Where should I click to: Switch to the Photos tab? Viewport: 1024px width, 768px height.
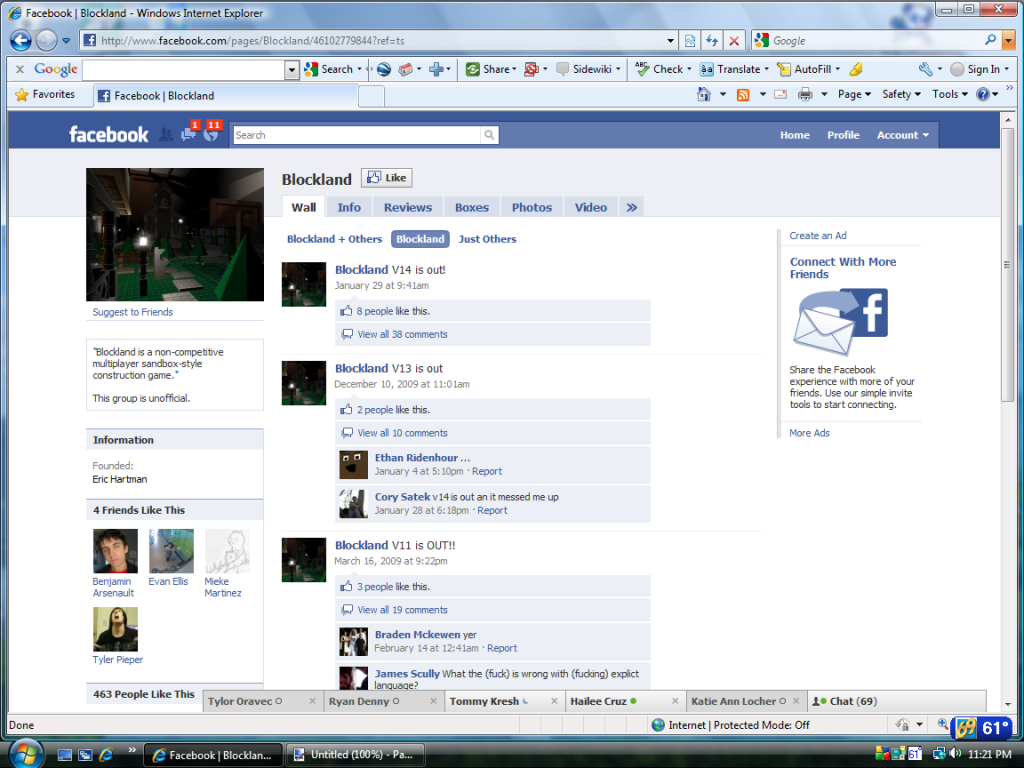tap(532, 207)
